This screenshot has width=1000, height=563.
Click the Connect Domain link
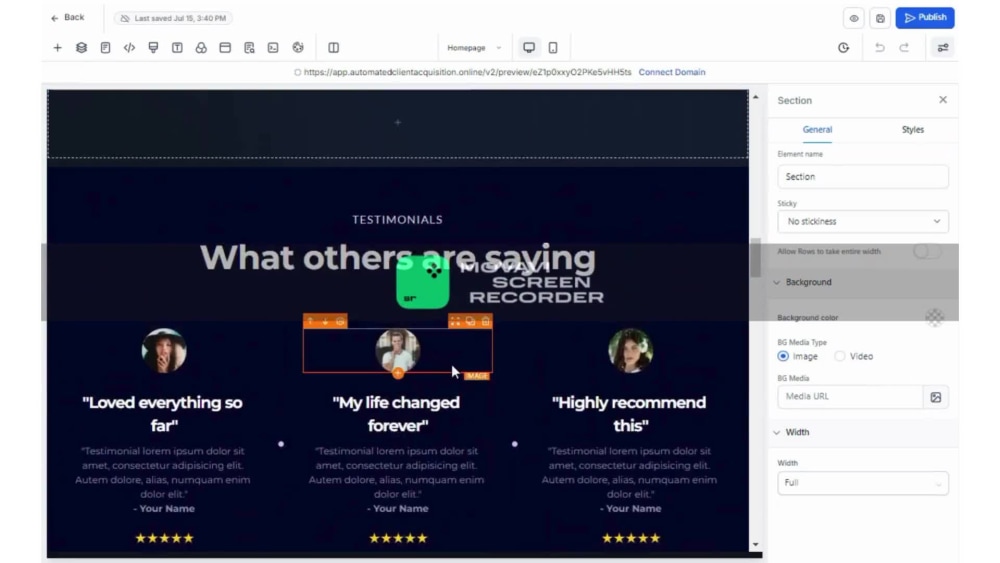tap(672, 72)
